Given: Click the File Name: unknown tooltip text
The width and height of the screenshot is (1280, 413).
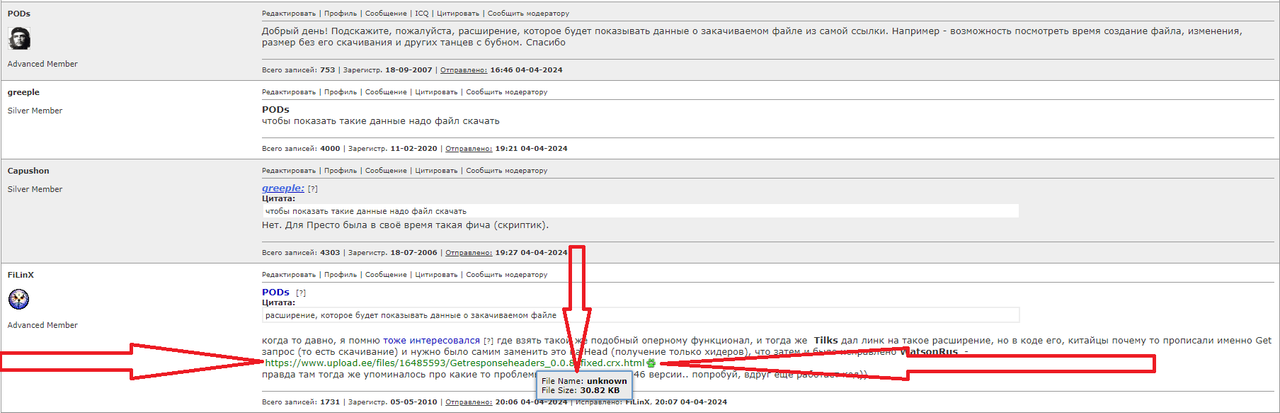Looking at the screenshot, I should tap(584, 381).
